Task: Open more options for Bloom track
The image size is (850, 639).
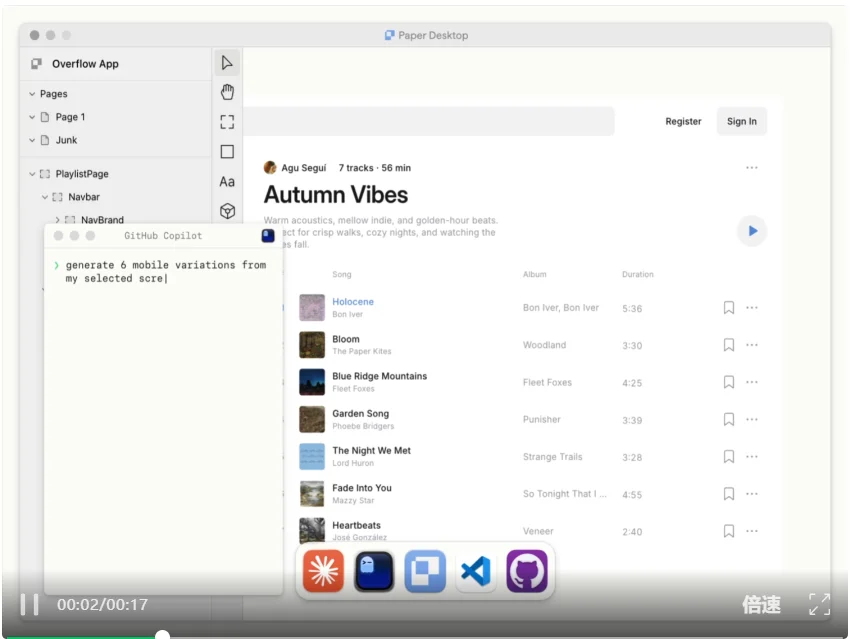Action: [x=752, y=345]
